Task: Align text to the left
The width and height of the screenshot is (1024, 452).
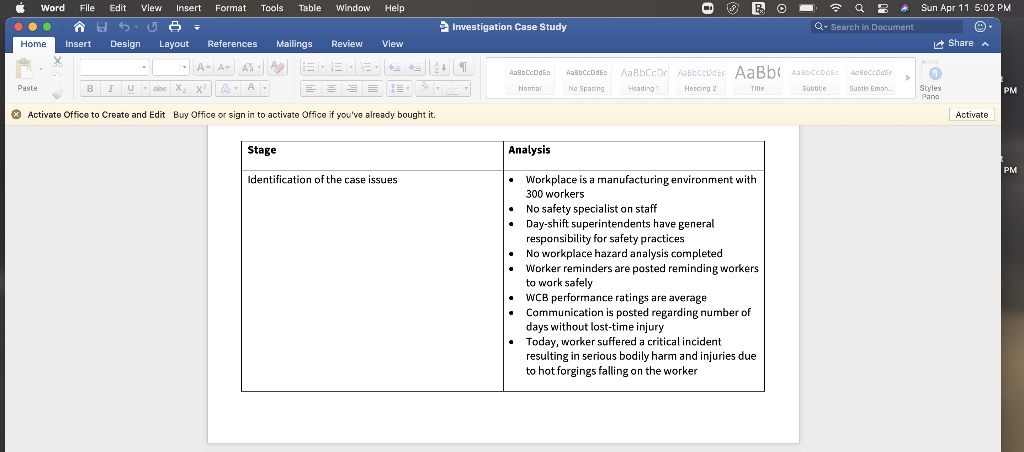Action: pyautogui.click(x=311, y=89)
